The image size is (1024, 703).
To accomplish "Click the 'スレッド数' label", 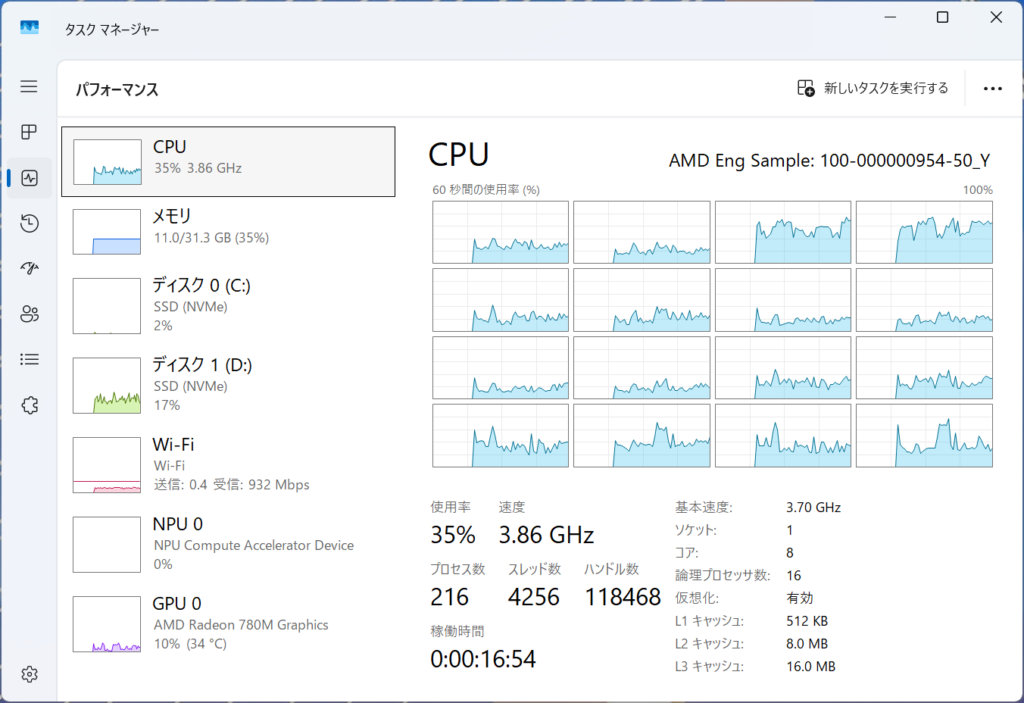I will click(534, 568).
